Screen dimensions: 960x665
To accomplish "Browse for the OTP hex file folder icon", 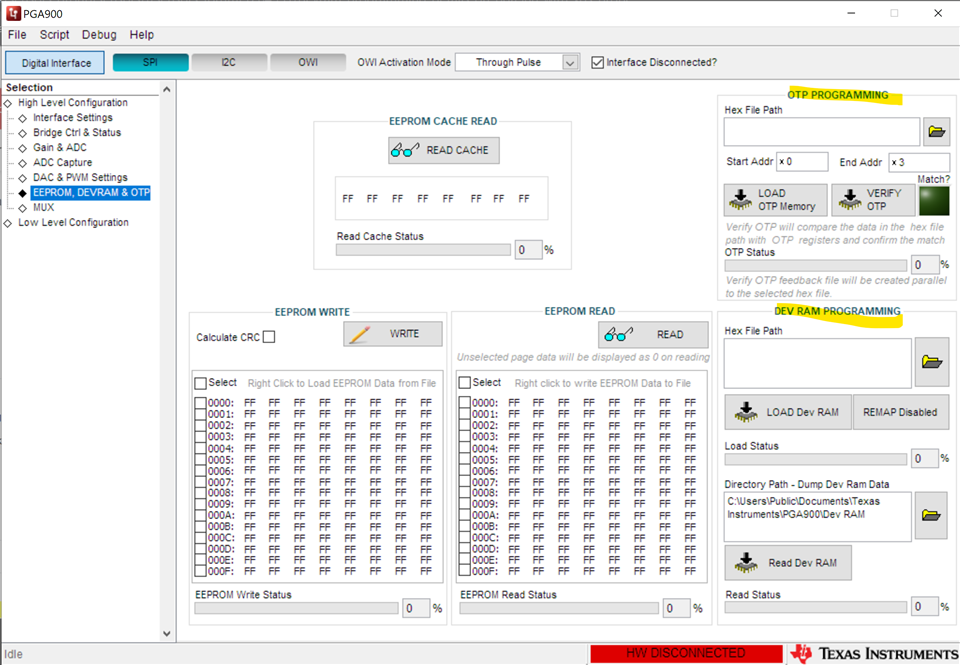I will [x=936, y=131].
